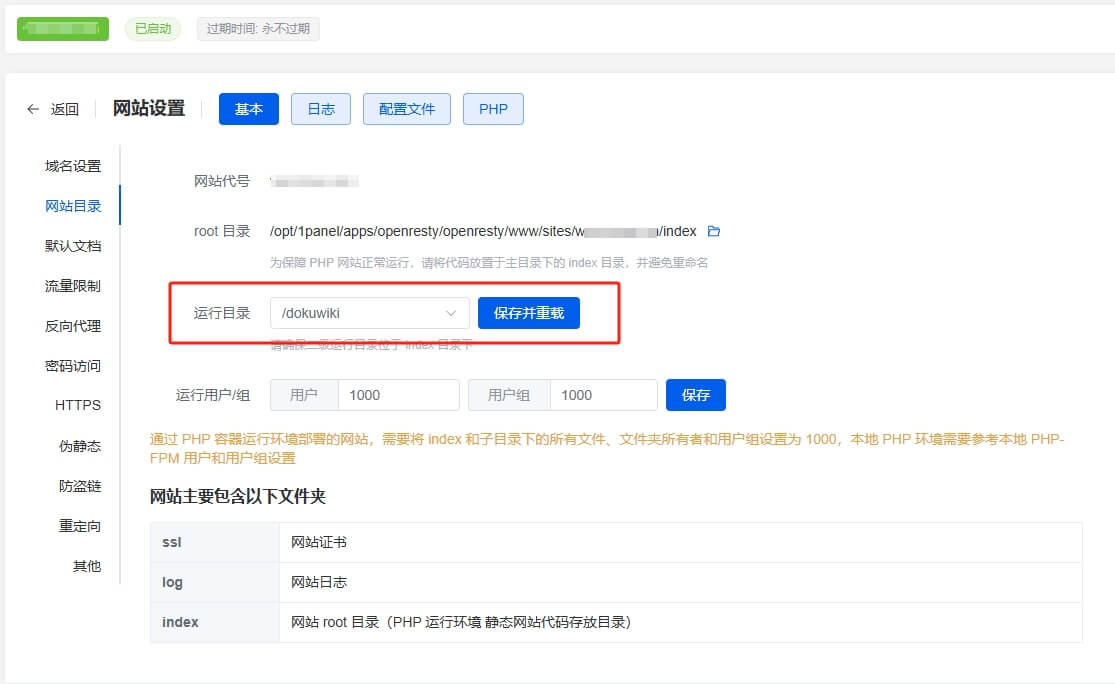
Task: Open 域名设置 in sidebar
Action: point(73,166)
